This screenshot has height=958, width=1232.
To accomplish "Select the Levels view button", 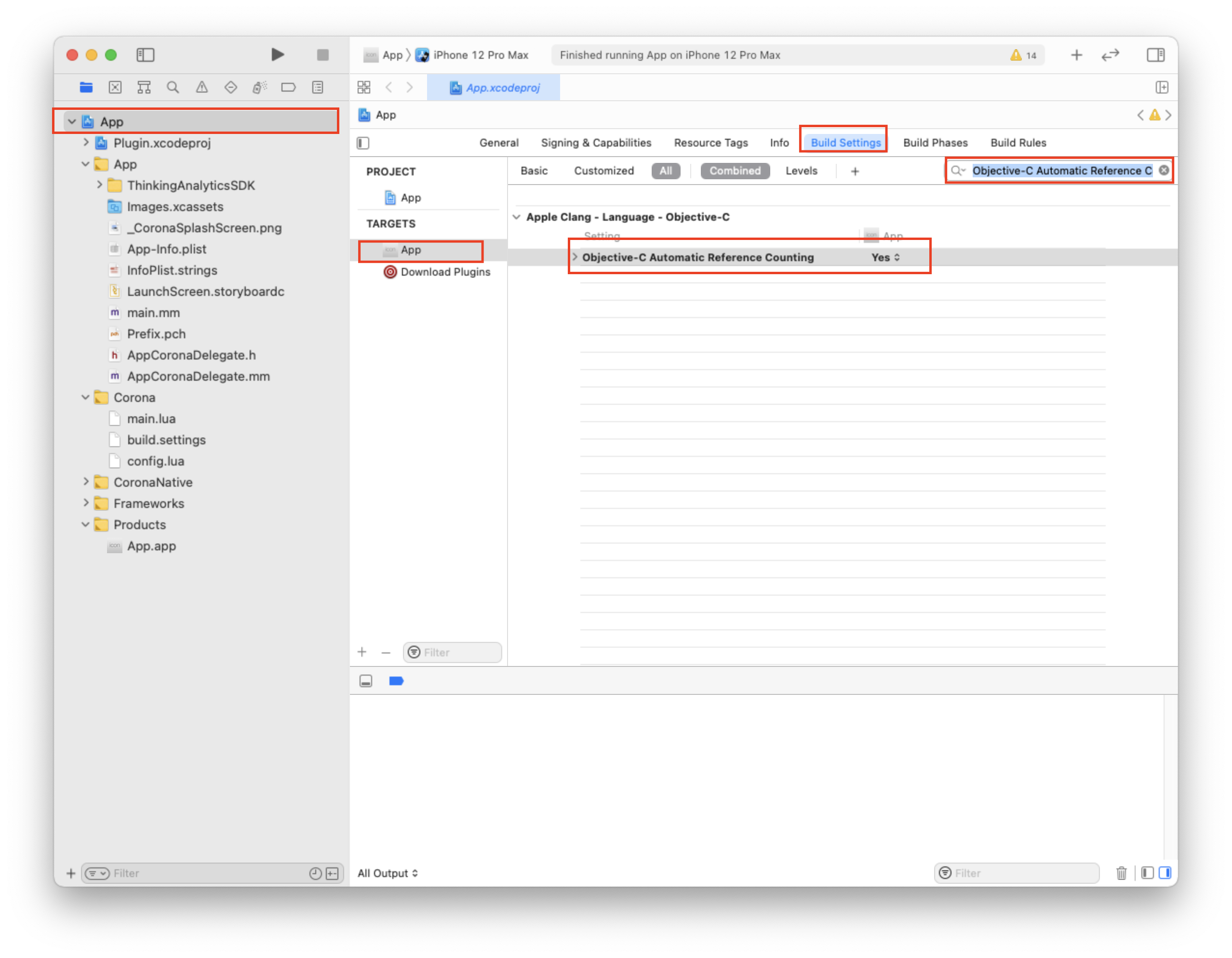I will pyautogui.click(x=801, y=171).
